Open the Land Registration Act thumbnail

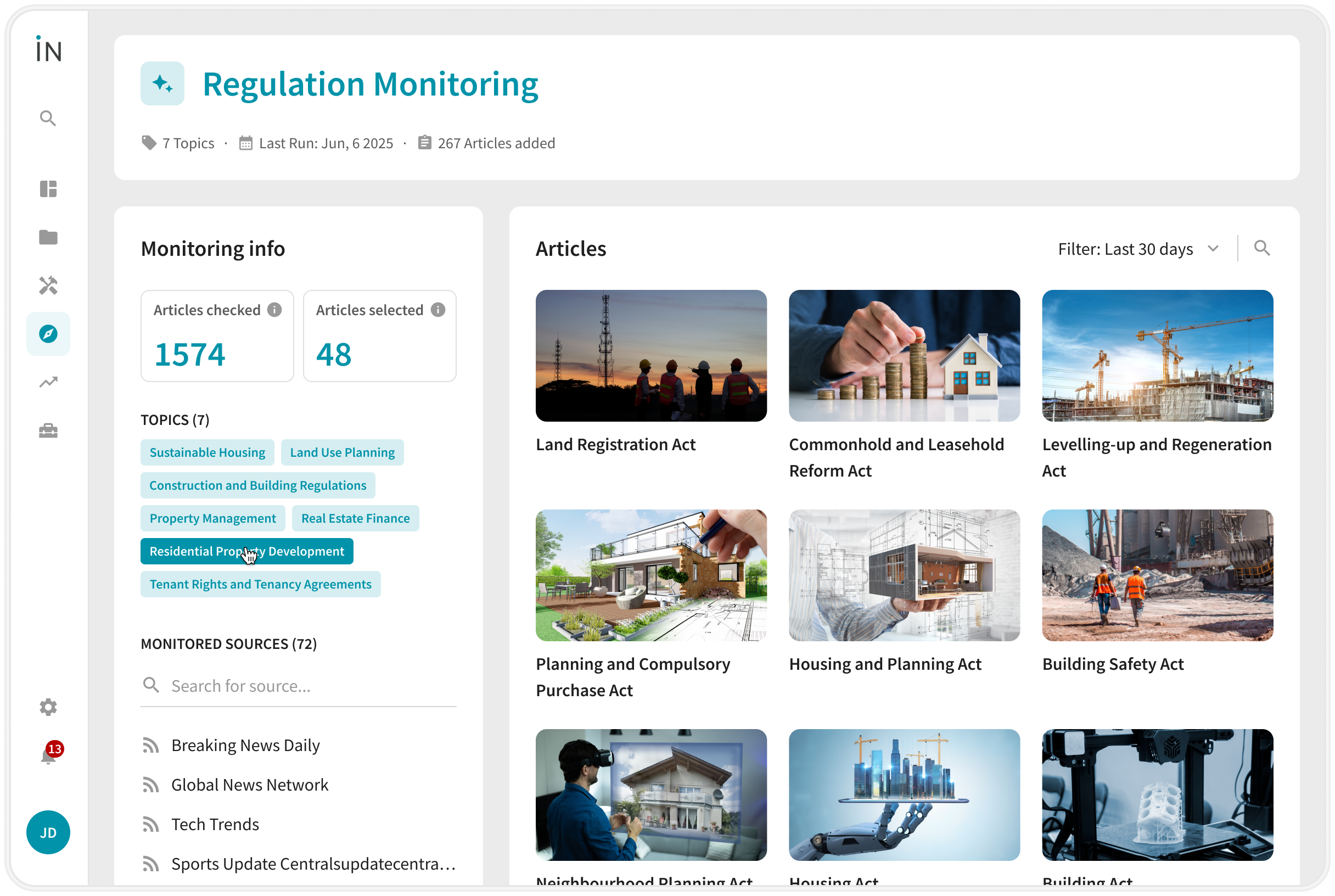(x=650, y=355)
